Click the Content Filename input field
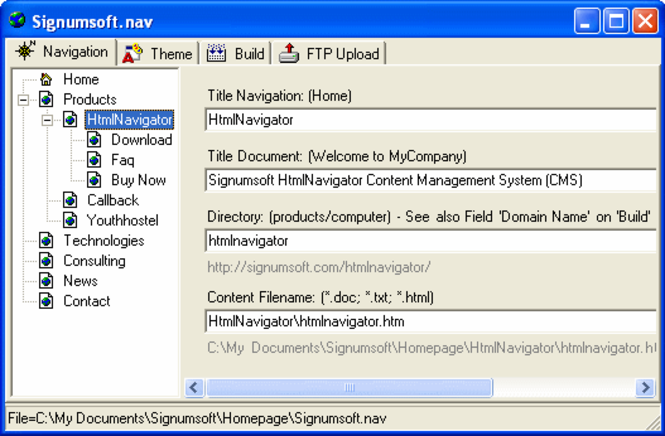 pos(430,321)
